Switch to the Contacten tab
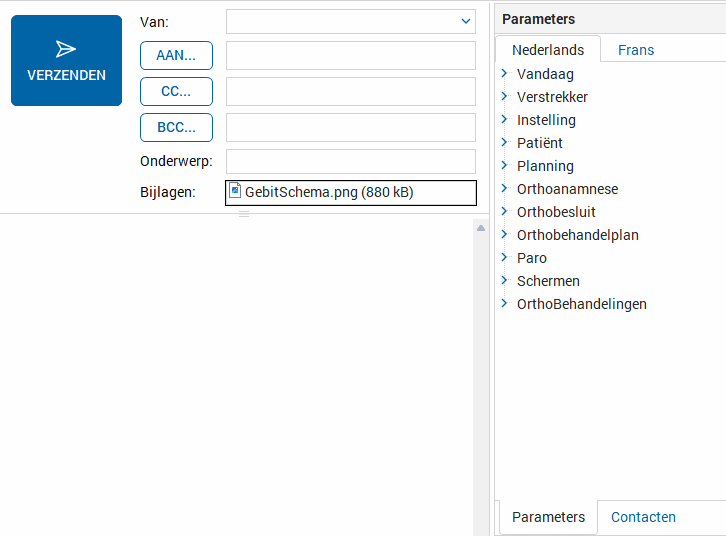 (x=643, y=517)
